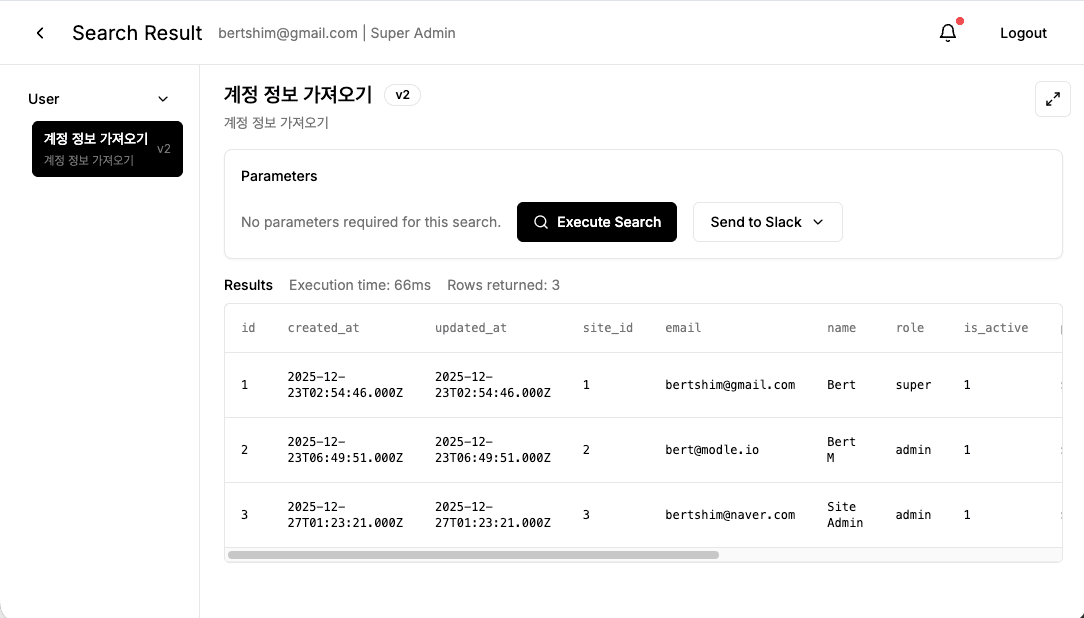Click the back arrow navigation icon
1084x618 pixels.
[39, 33]
